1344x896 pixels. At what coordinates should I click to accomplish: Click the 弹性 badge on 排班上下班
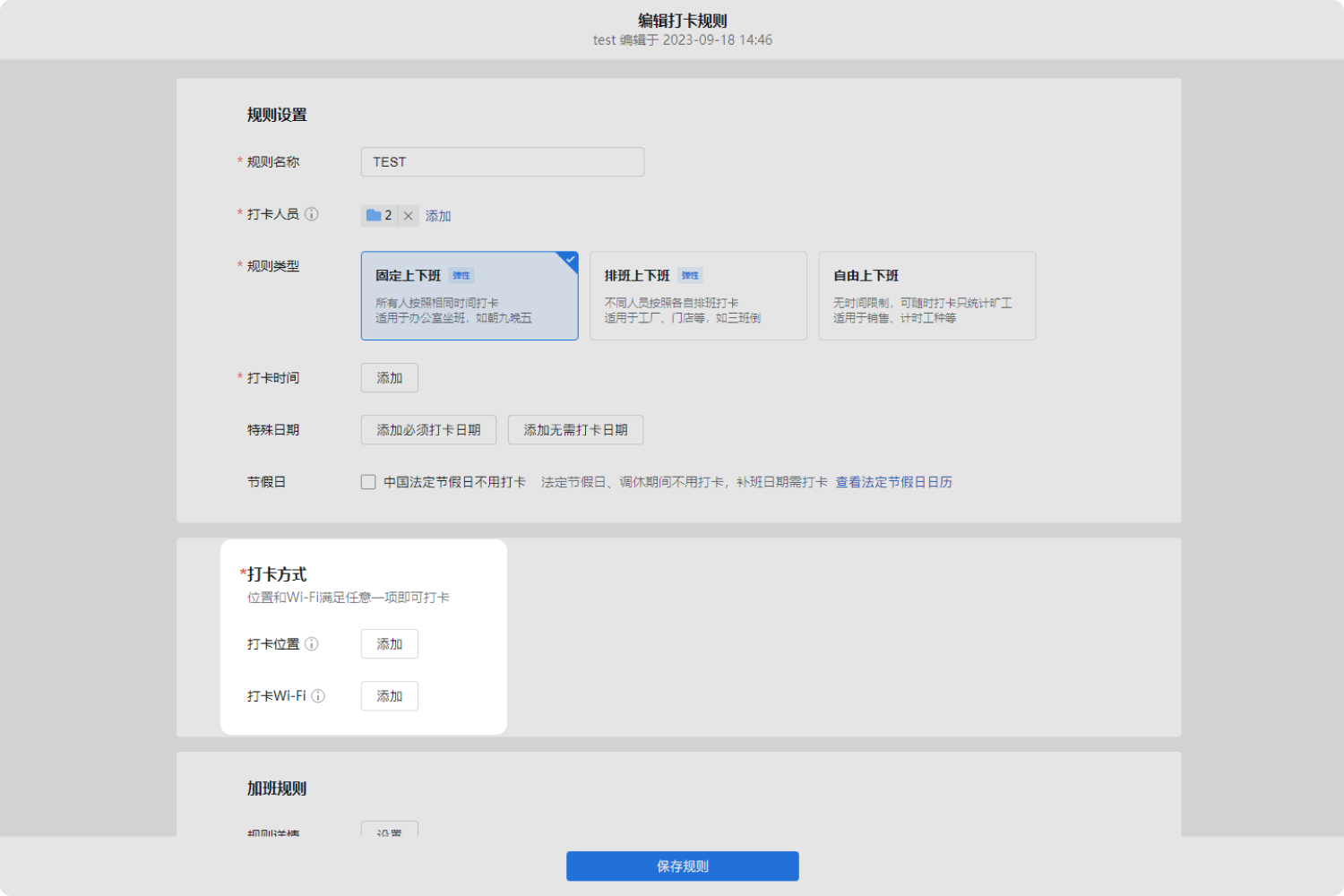[x=690, y=275]
